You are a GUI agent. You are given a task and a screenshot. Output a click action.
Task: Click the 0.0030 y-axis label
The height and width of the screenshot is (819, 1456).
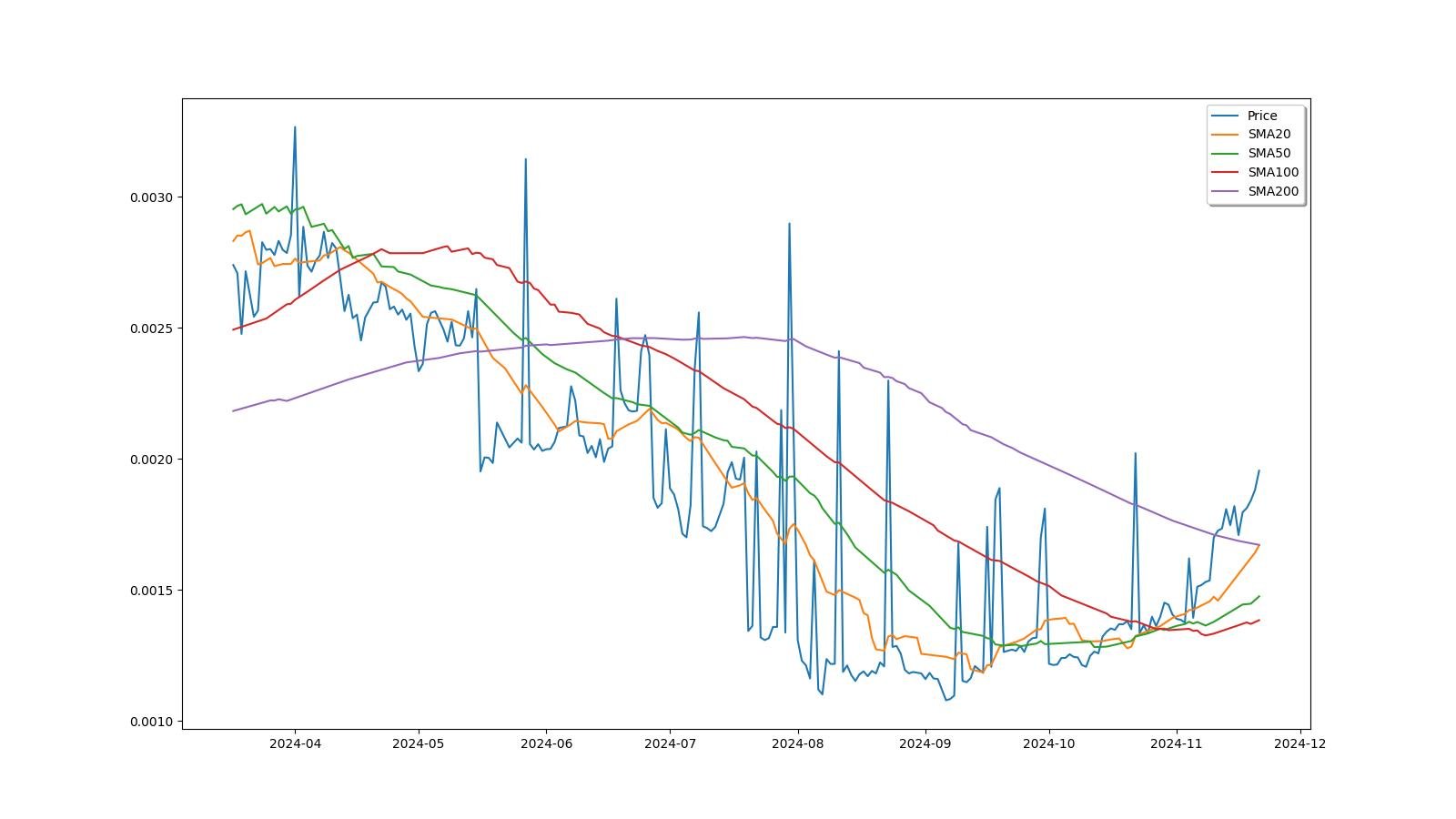[152, 197]
